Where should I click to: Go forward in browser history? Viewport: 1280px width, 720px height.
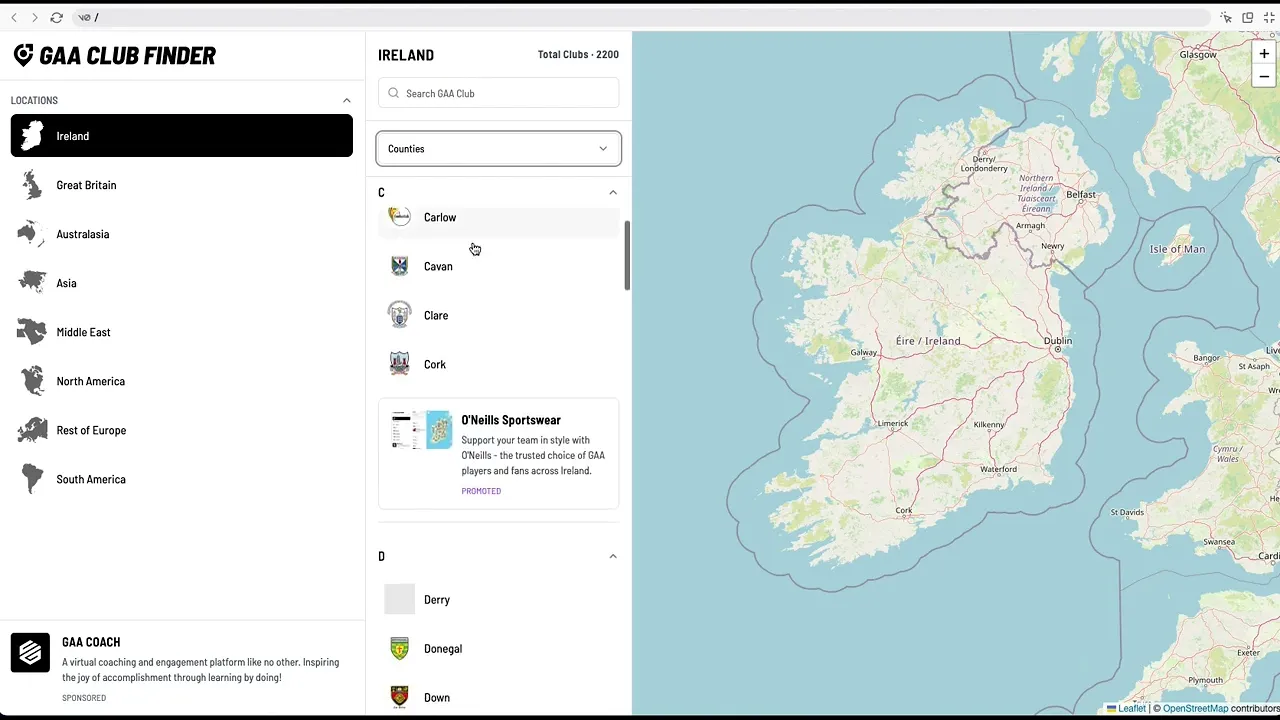click(x=34, y=17)
